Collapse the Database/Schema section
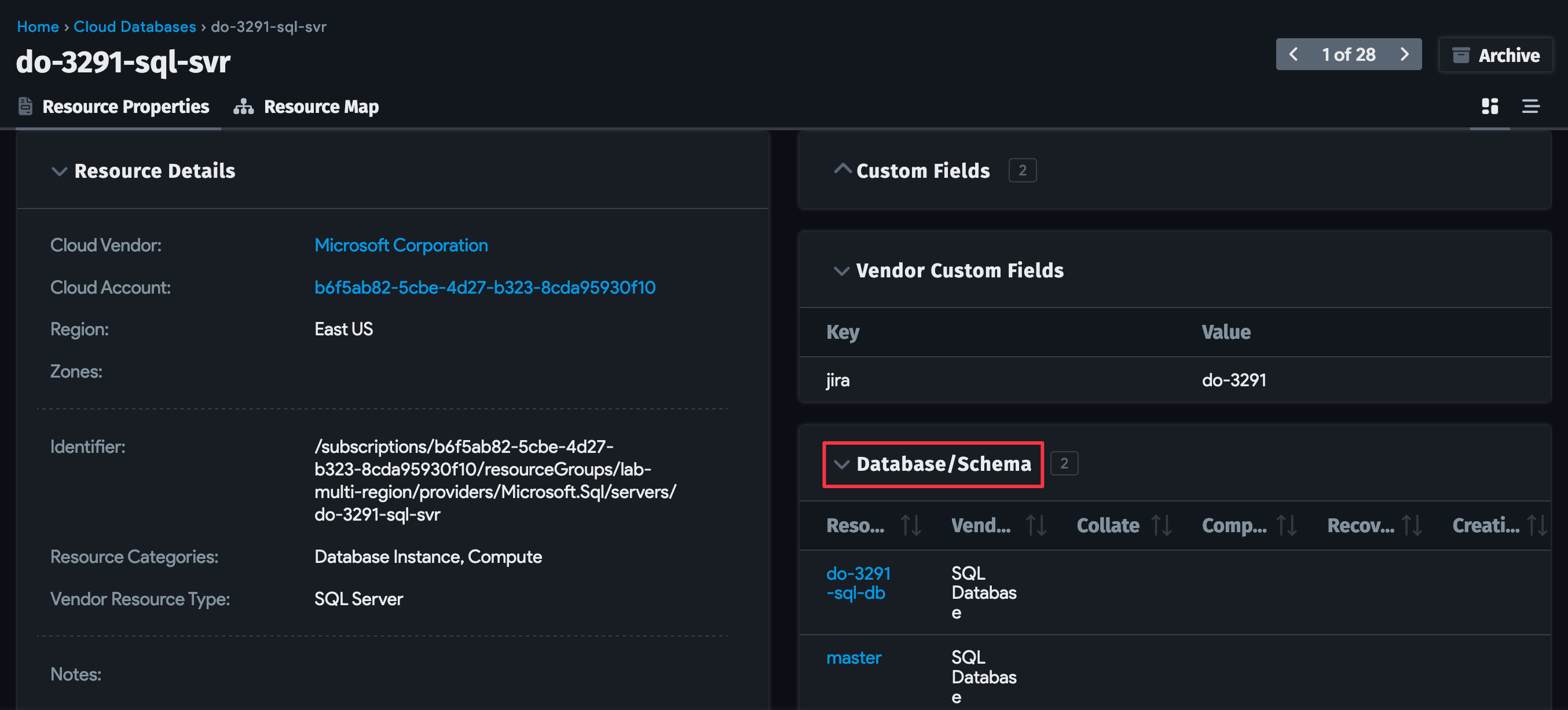1568x710 pixels. pos(842,464)
